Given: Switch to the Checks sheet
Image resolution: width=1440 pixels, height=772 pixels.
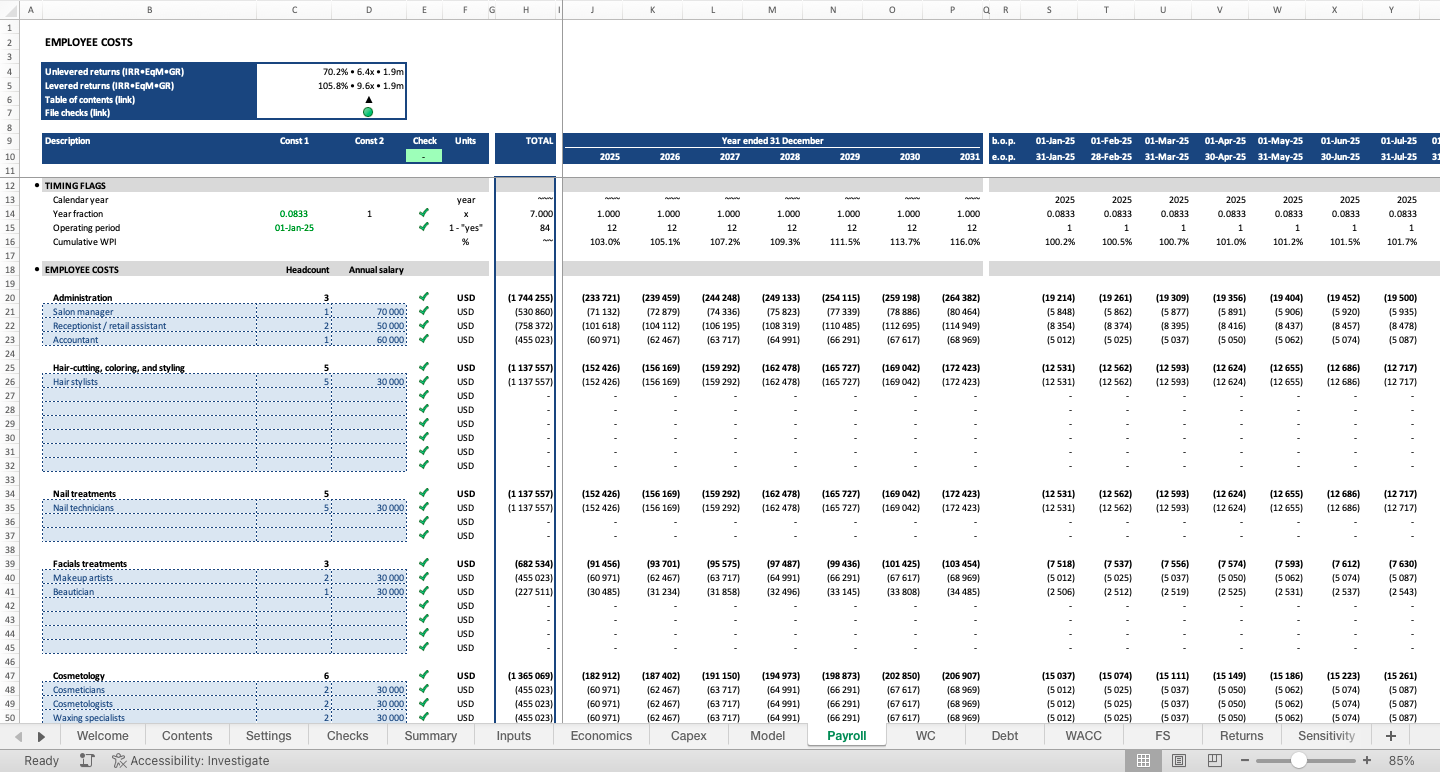Looking at the screenshot, I should click(x=347, y=736).
